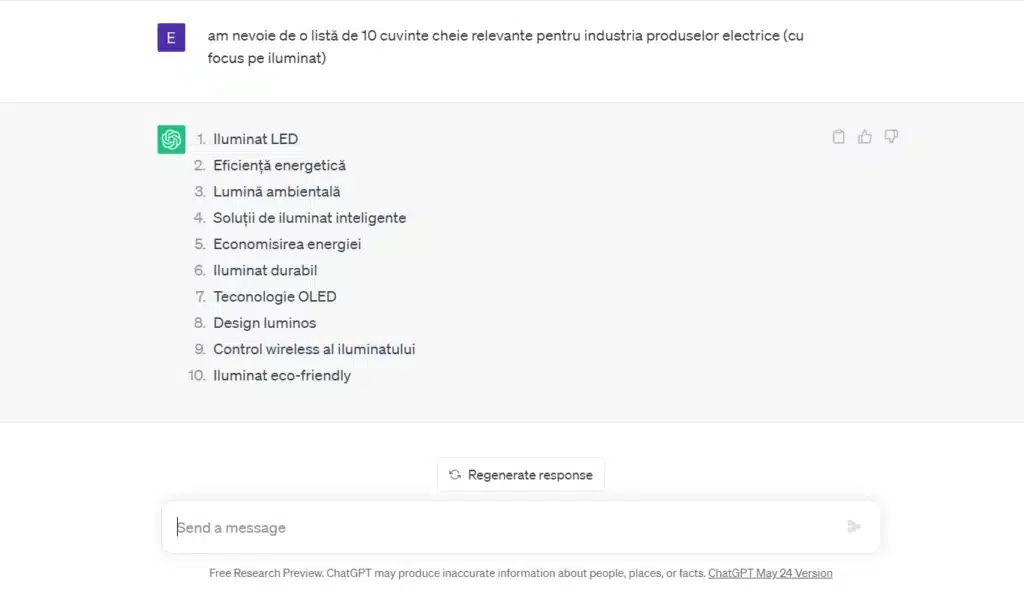
Task: Open the ChatGPT May 24 Version link
Action: 770,573
